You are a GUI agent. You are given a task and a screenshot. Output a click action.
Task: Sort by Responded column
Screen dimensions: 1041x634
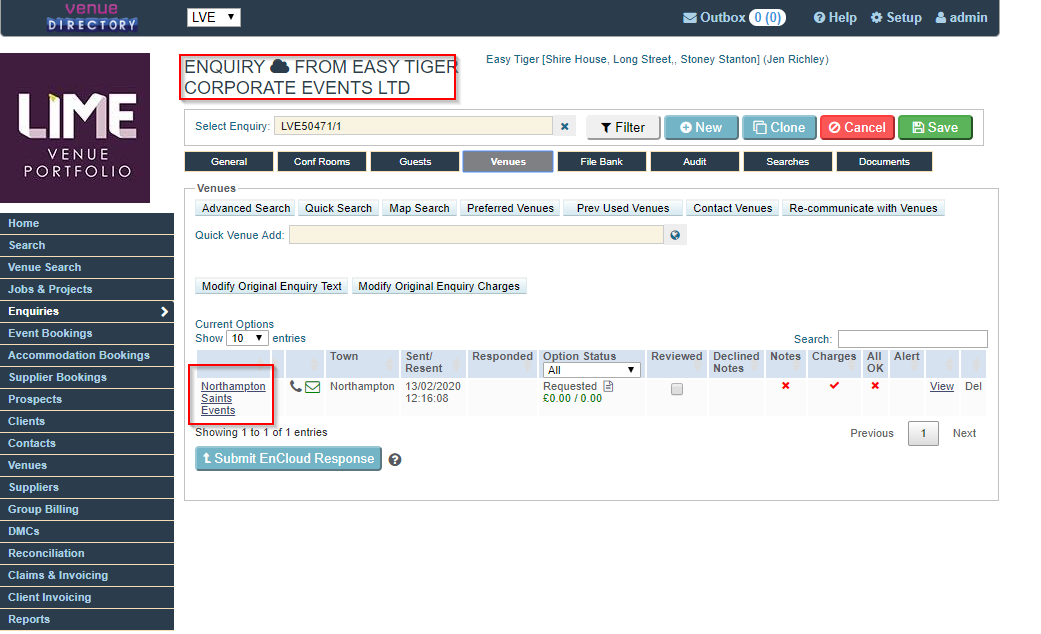click(502, 362)
